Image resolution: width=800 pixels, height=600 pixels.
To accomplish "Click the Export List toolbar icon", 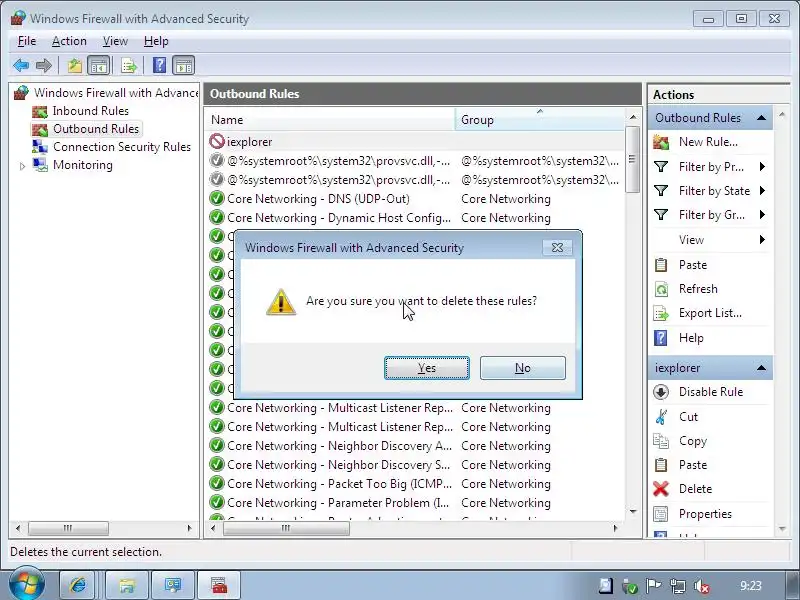I will [129, 65].
